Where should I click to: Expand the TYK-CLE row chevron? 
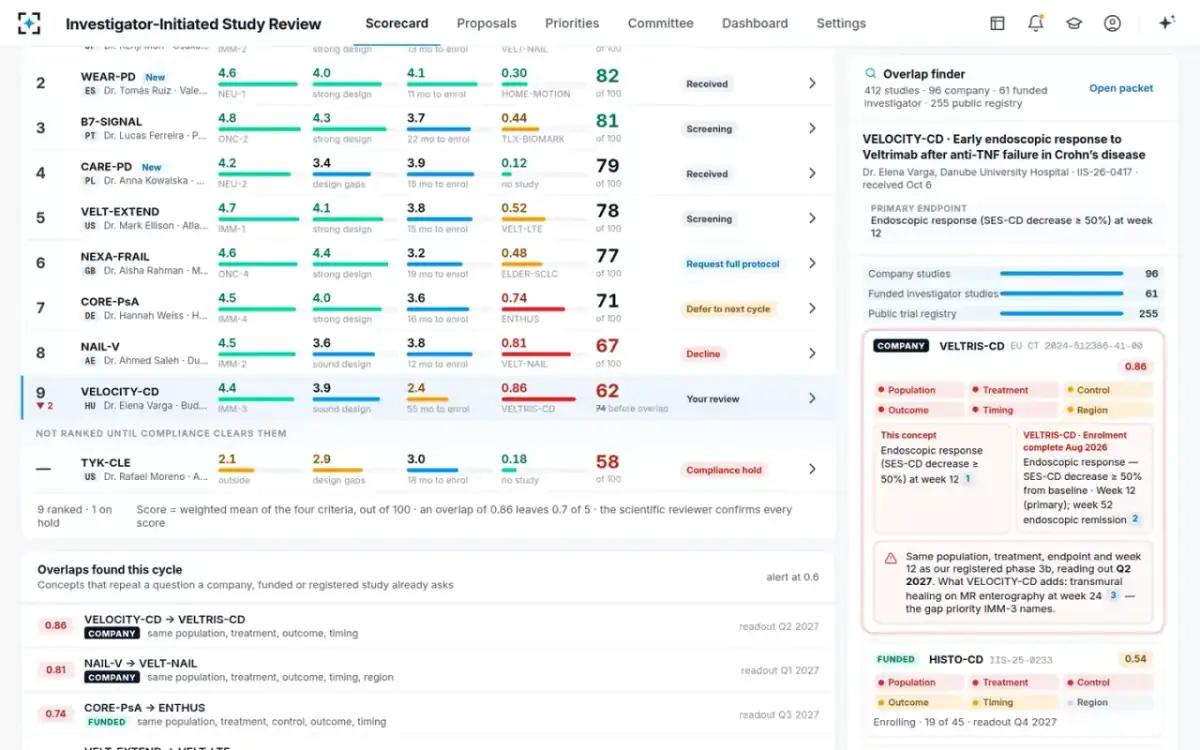812,469
